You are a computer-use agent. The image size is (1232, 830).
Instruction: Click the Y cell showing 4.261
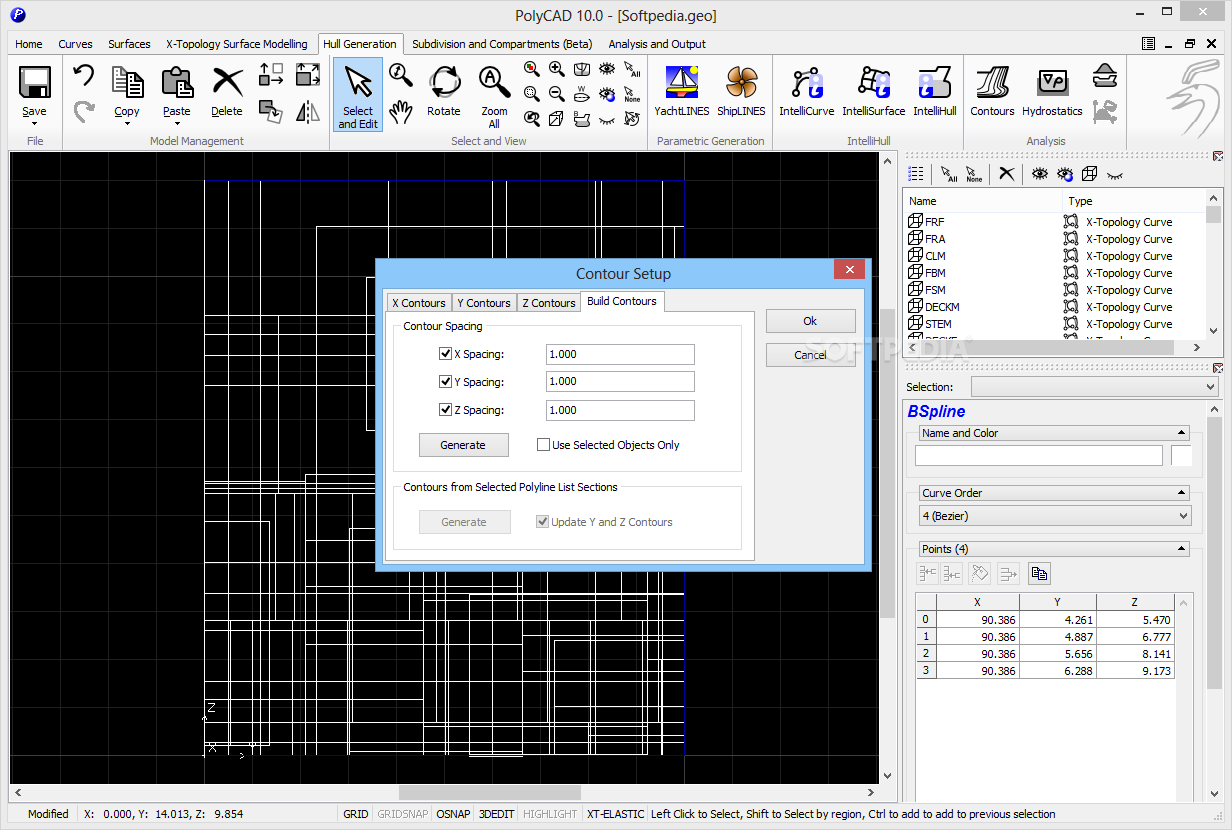click(1057, 620)
